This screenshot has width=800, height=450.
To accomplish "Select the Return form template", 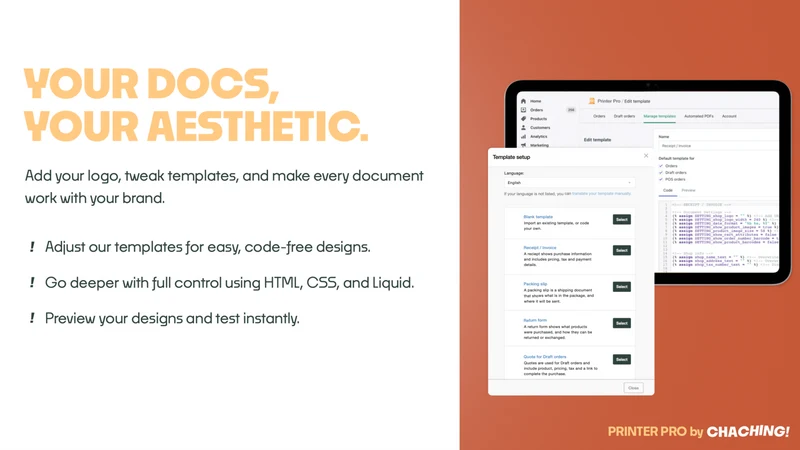I will (621, 323).
